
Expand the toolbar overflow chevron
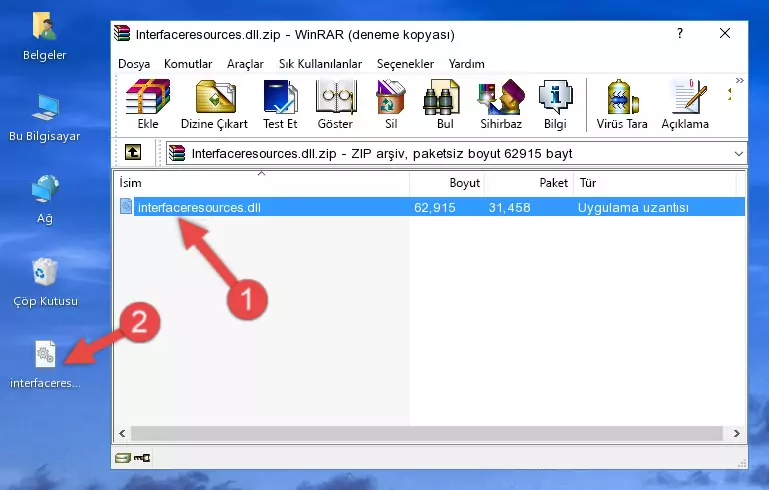click(740, 80)
